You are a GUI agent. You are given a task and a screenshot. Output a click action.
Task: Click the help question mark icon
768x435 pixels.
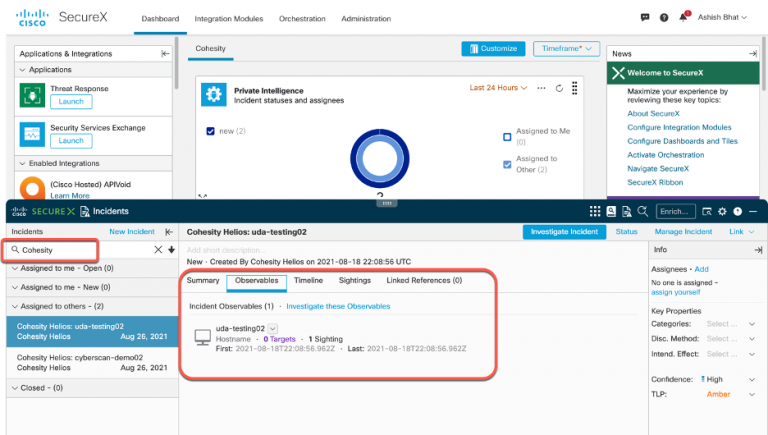coord(664,17)
